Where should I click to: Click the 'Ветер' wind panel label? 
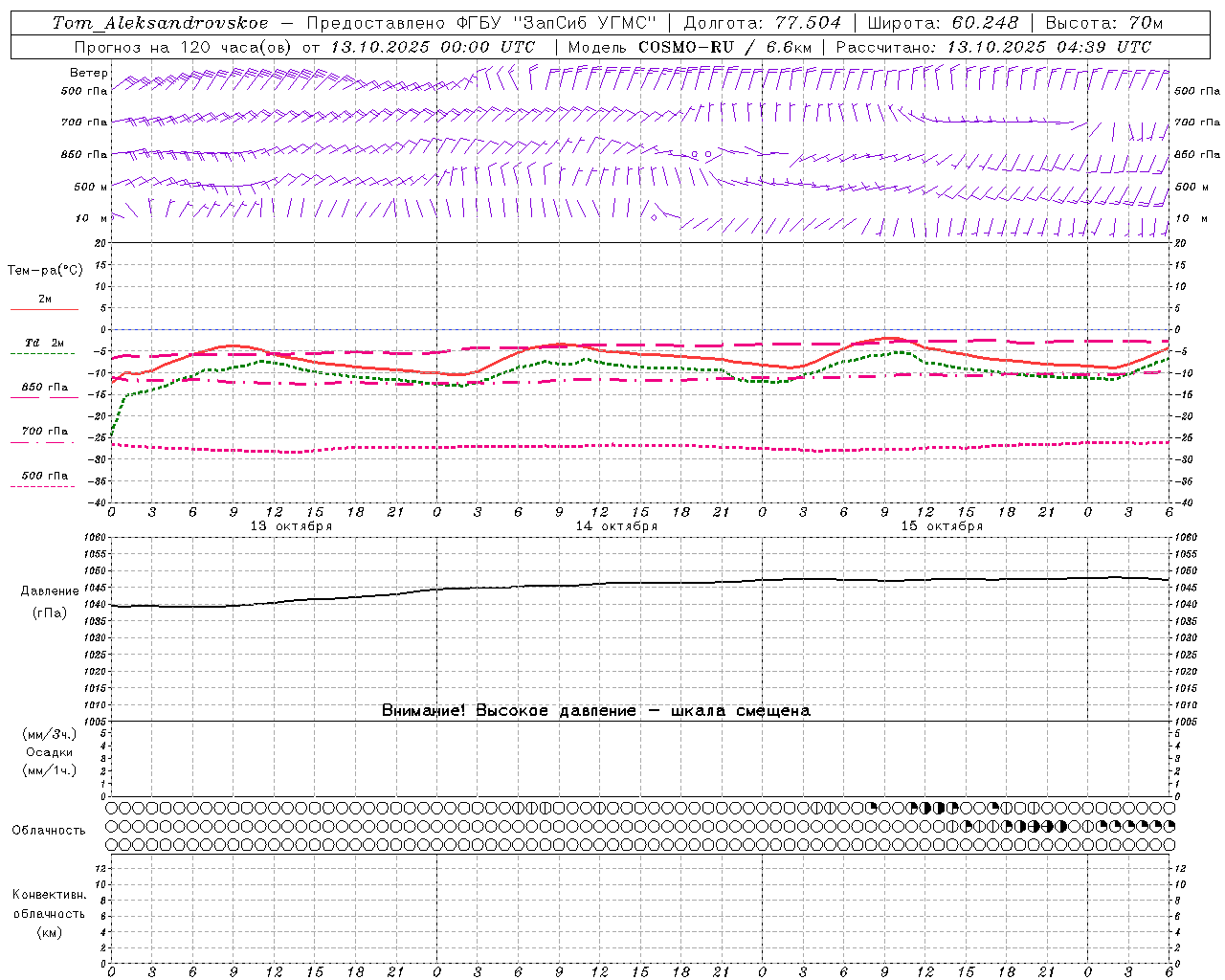pyautogui.click(x=89, y=73)
